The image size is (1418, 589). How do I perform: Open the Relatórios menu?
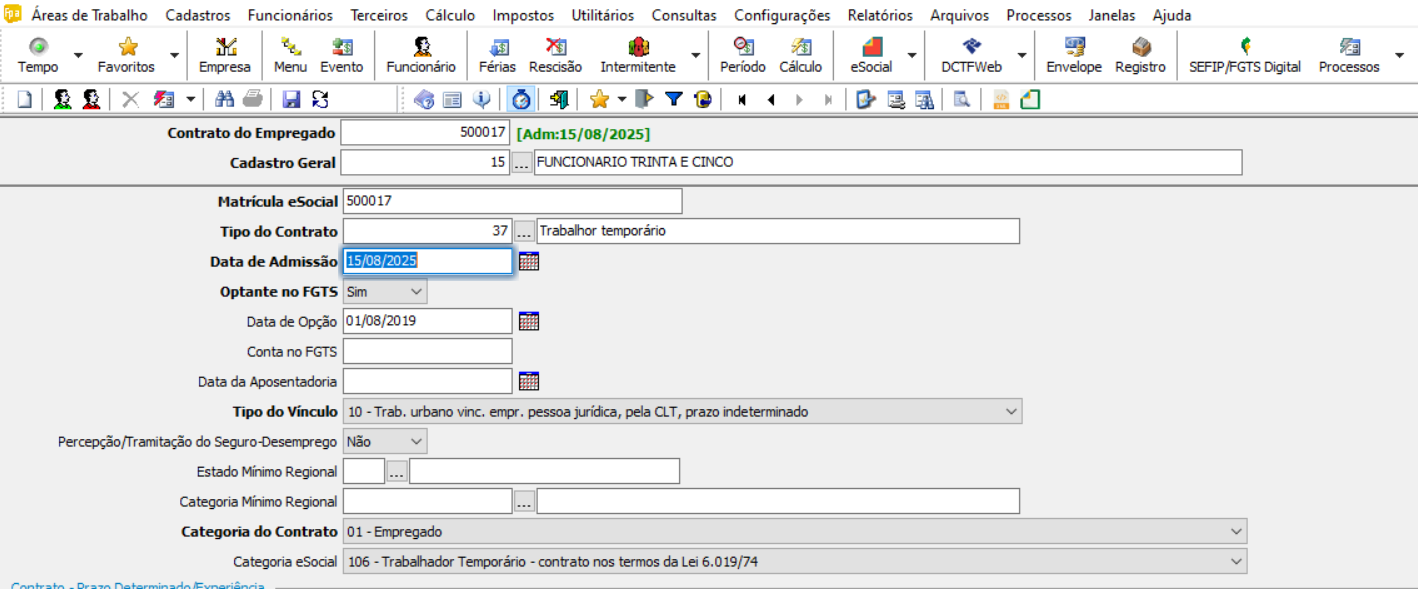(x=879, y=15)
